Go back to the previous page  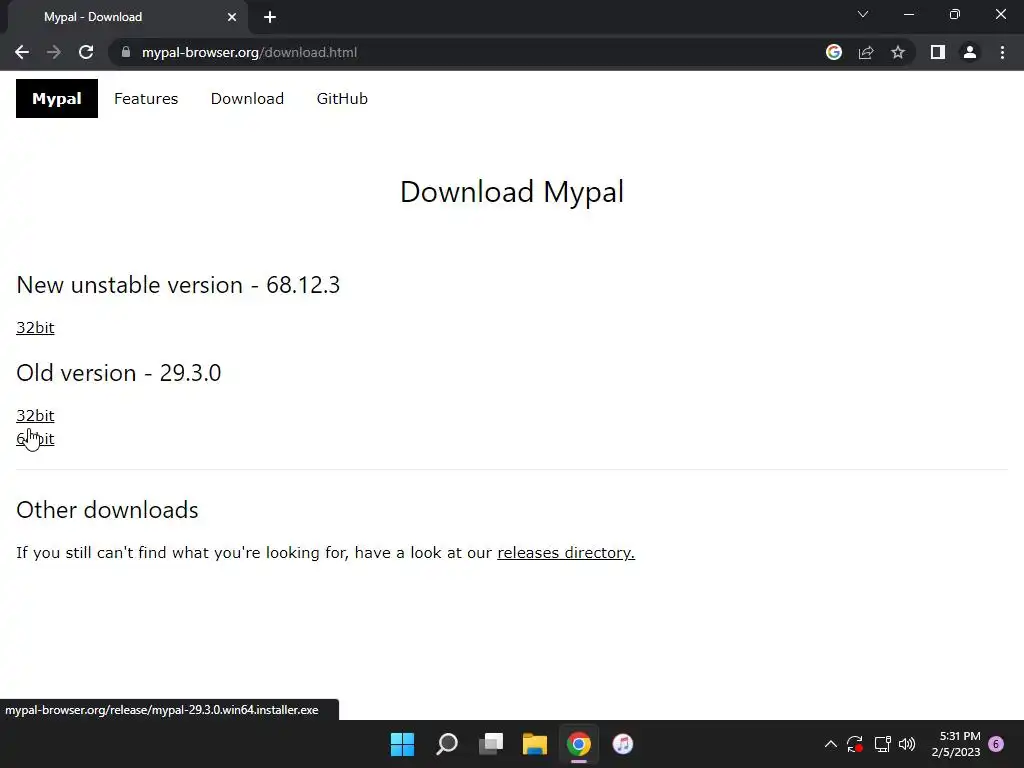[x=22, y=52]
